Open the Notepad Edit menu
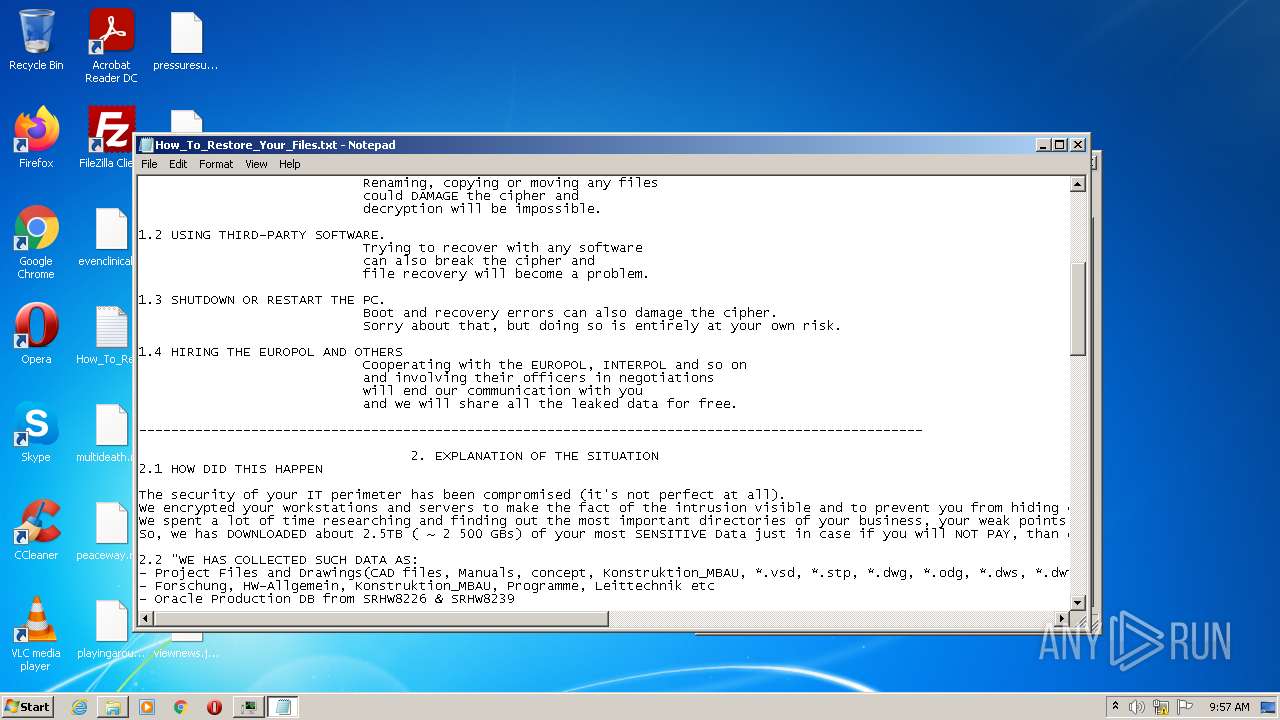The image size is (1280, 720). tap(178, 164)
